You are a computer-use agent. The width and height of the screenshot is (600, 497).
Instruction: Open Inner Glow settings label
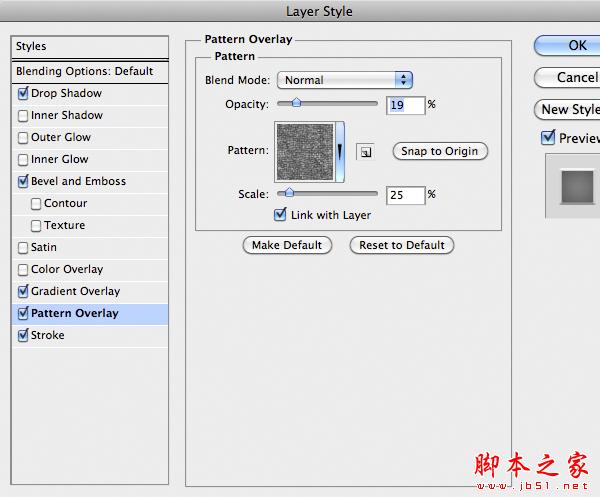60,160
